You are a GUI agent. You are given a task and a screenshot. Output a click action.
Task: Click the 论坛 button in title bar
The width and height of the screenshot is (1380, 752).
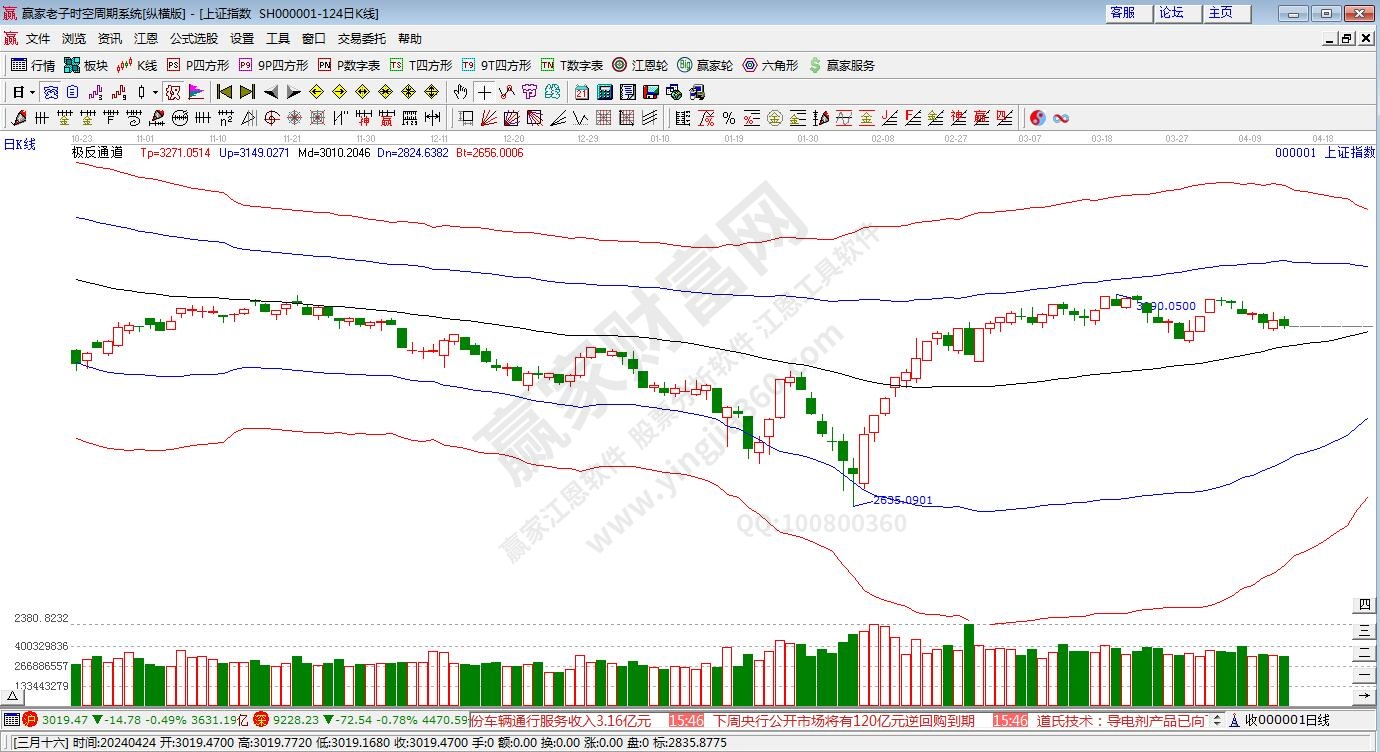coord(1171,13)
